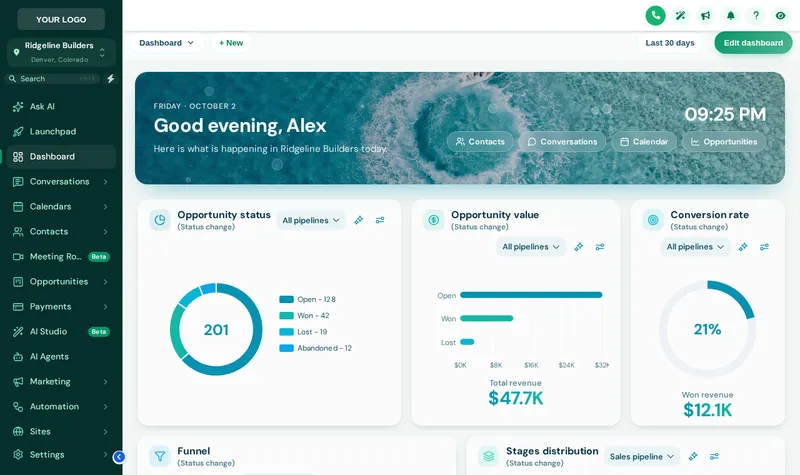This screenshot has height=475, width=800.
Task: Click the green phone dialer icon
Action: (x=655, y=15)
